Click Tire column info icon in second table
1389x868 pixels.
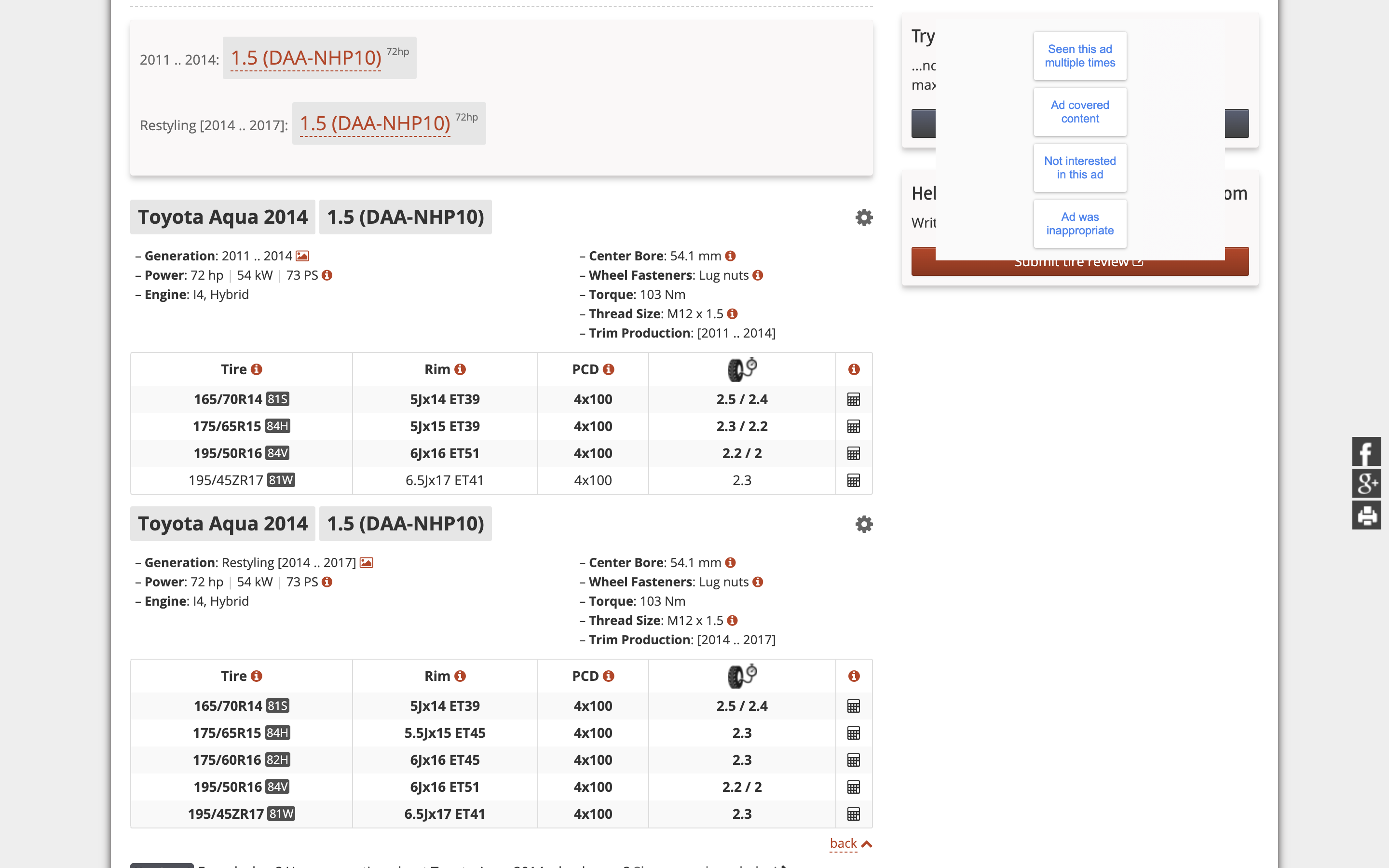point(257,676)
